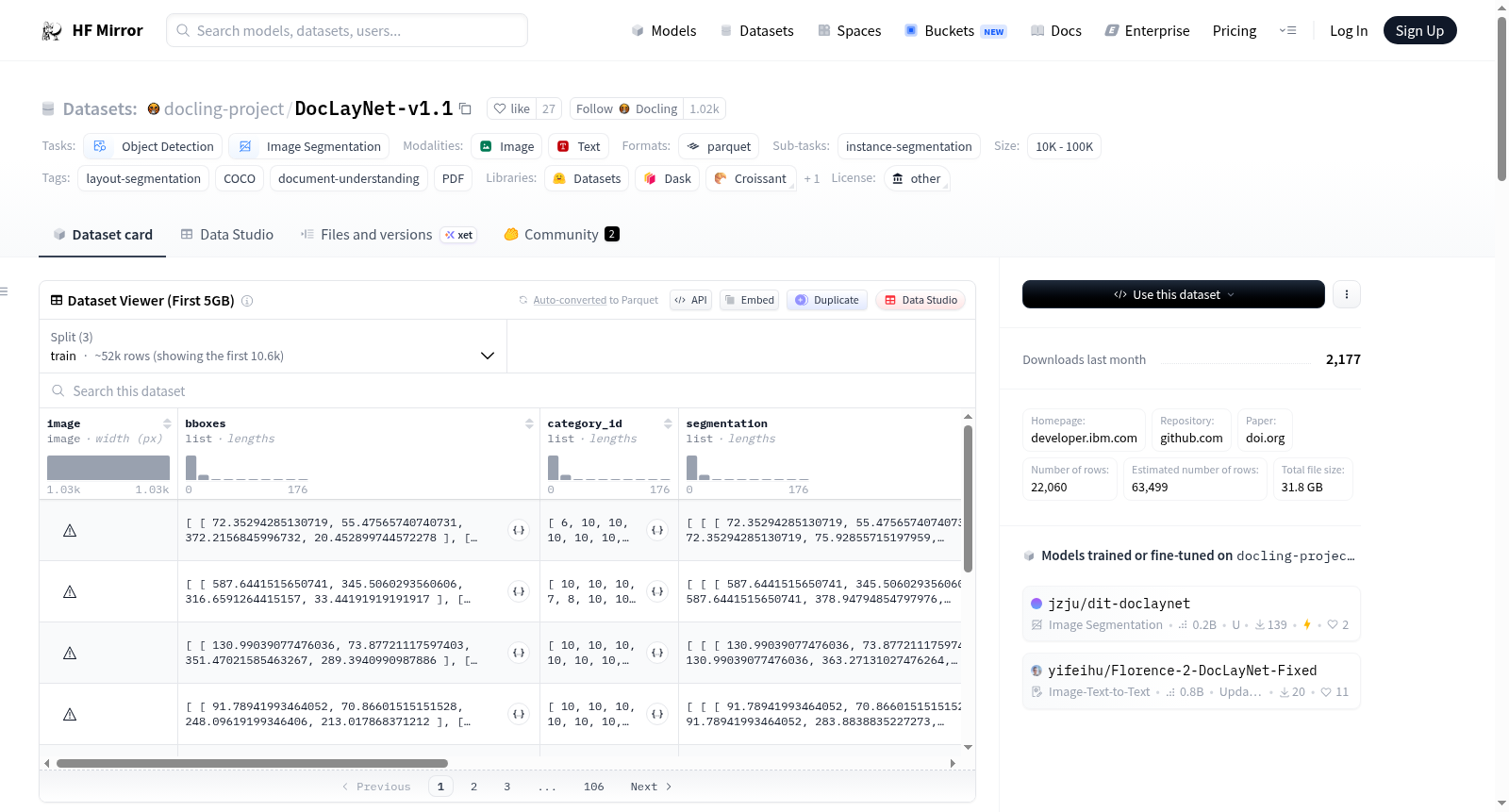Image resolution: width=1509 pixels, height=812 pixels.
Task: Select the Croissant library tag
Action: tap(750, 178)
